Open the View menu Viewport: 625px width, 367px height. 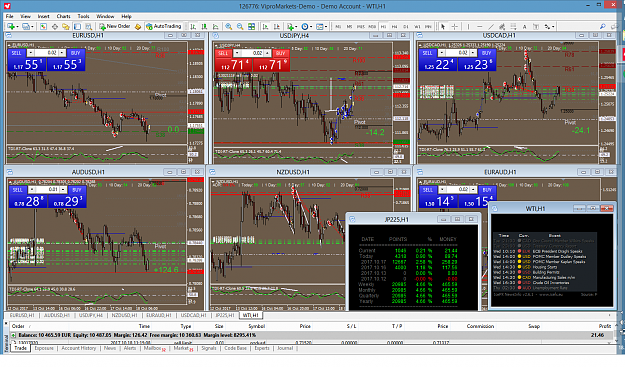26,16
